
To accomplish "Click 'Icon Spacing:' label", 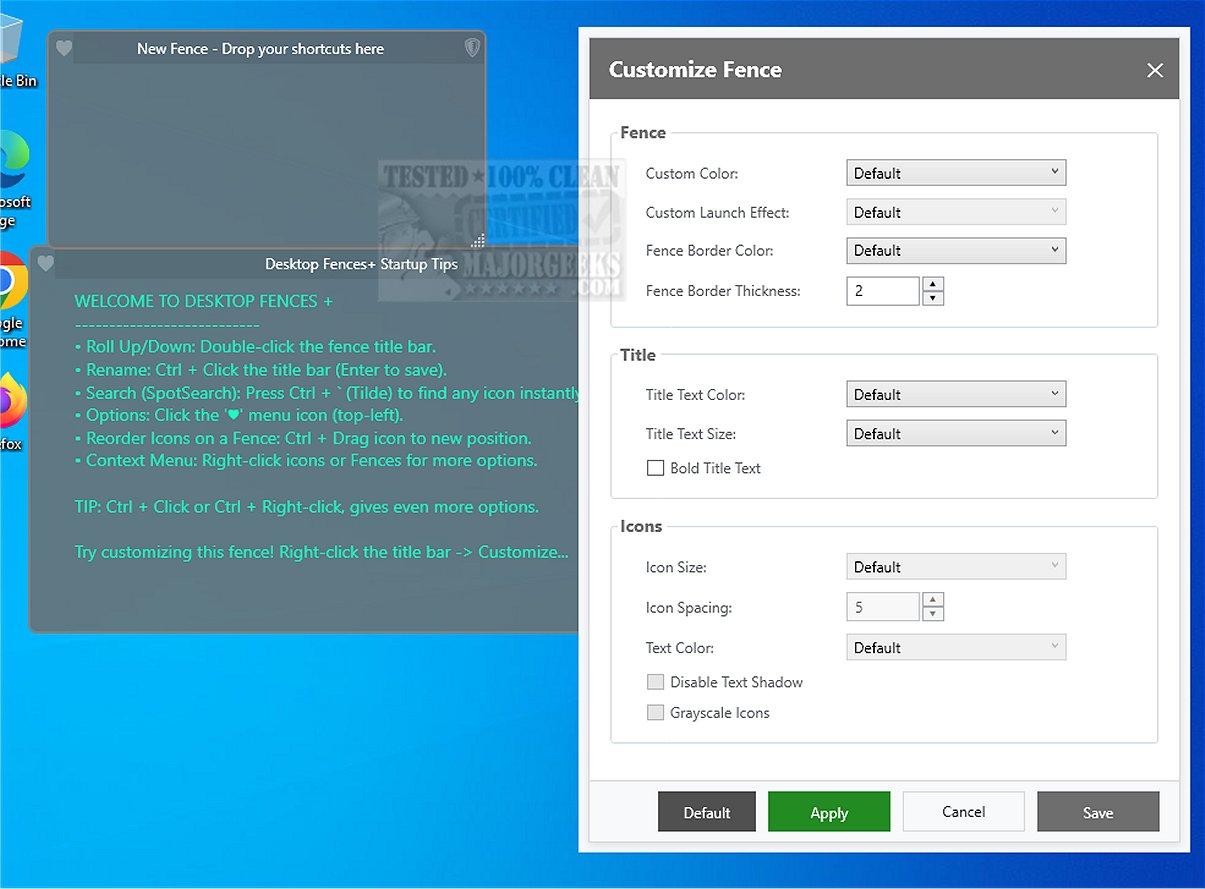I will click(689, 608).
